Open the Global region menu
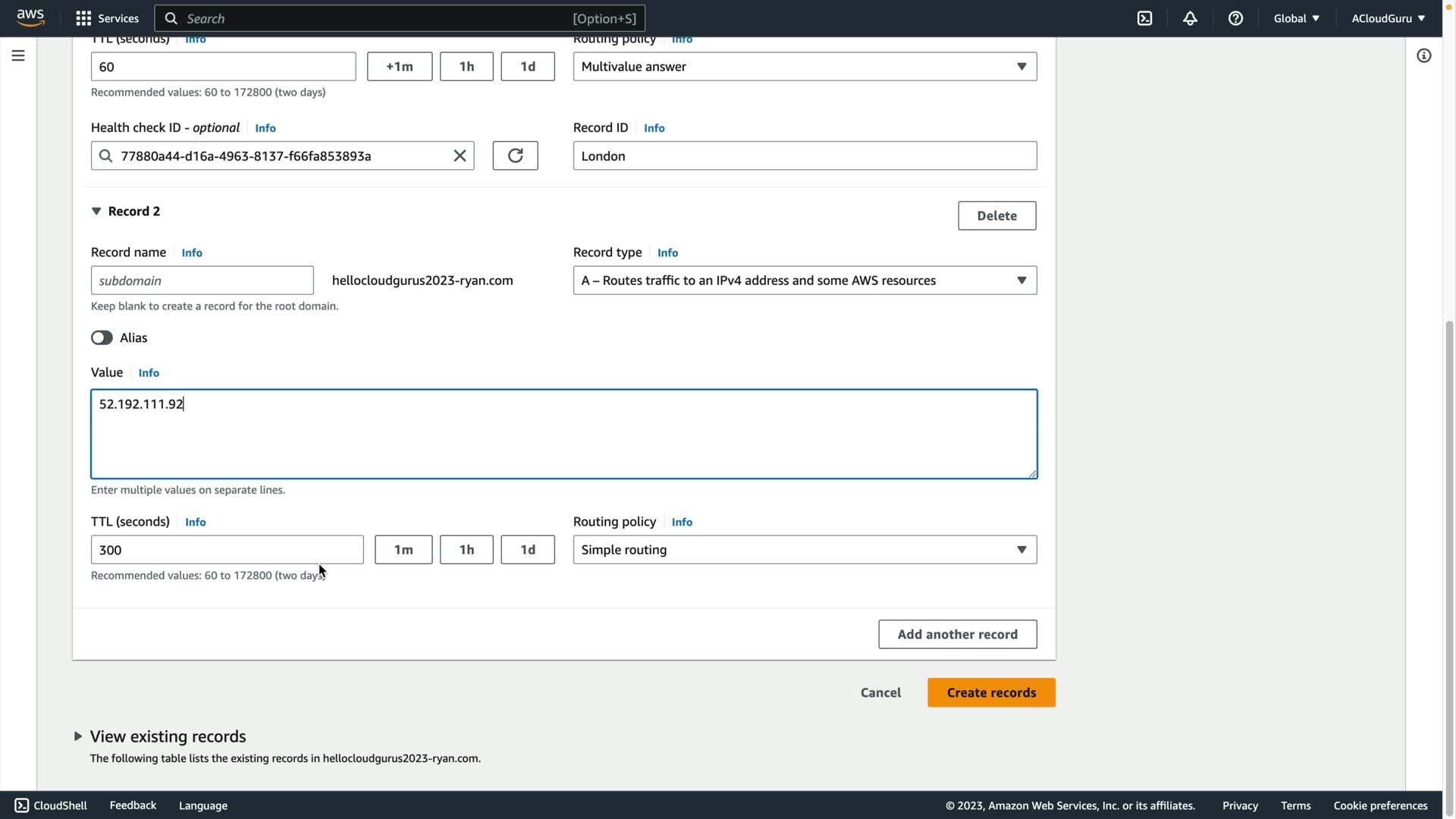This screenshot has width=1456, height=819. tap(1296, 18)
